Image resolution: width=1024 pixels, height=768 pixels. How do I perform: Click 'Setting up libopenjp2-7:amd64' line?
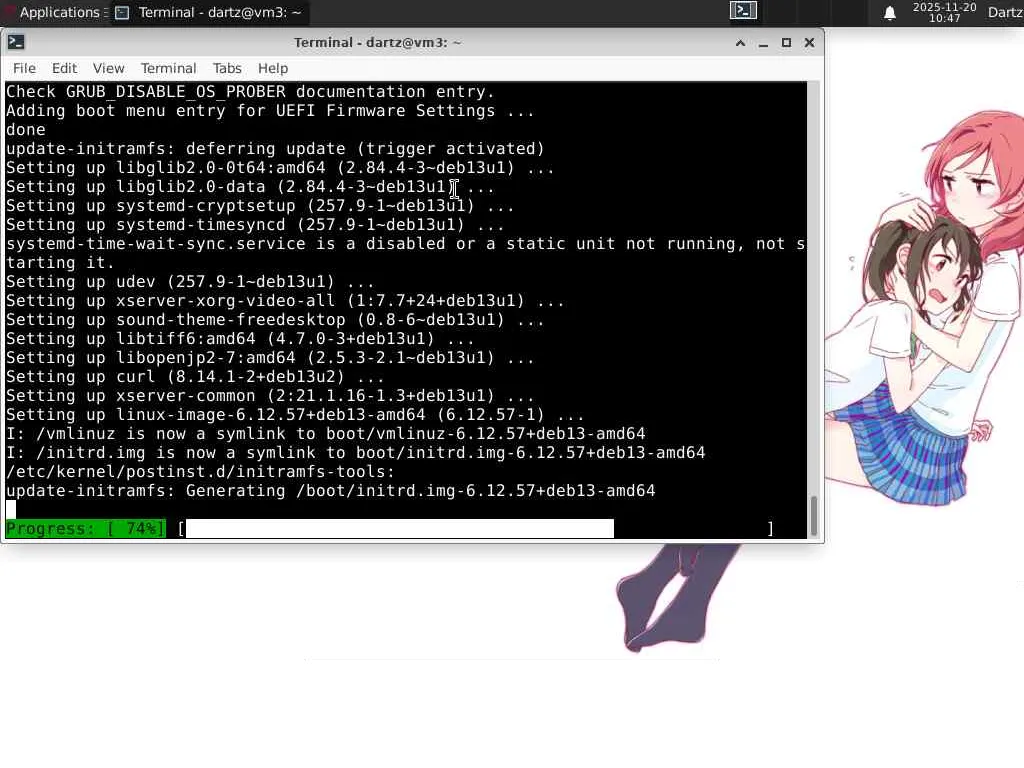(x=270, y=358)
